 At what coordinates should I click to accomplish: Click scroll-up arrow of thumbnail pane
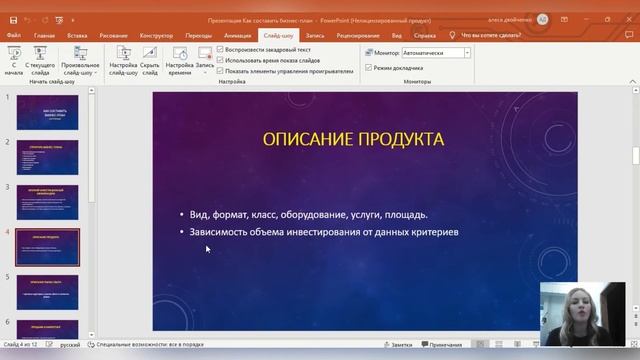click(91, 90)
